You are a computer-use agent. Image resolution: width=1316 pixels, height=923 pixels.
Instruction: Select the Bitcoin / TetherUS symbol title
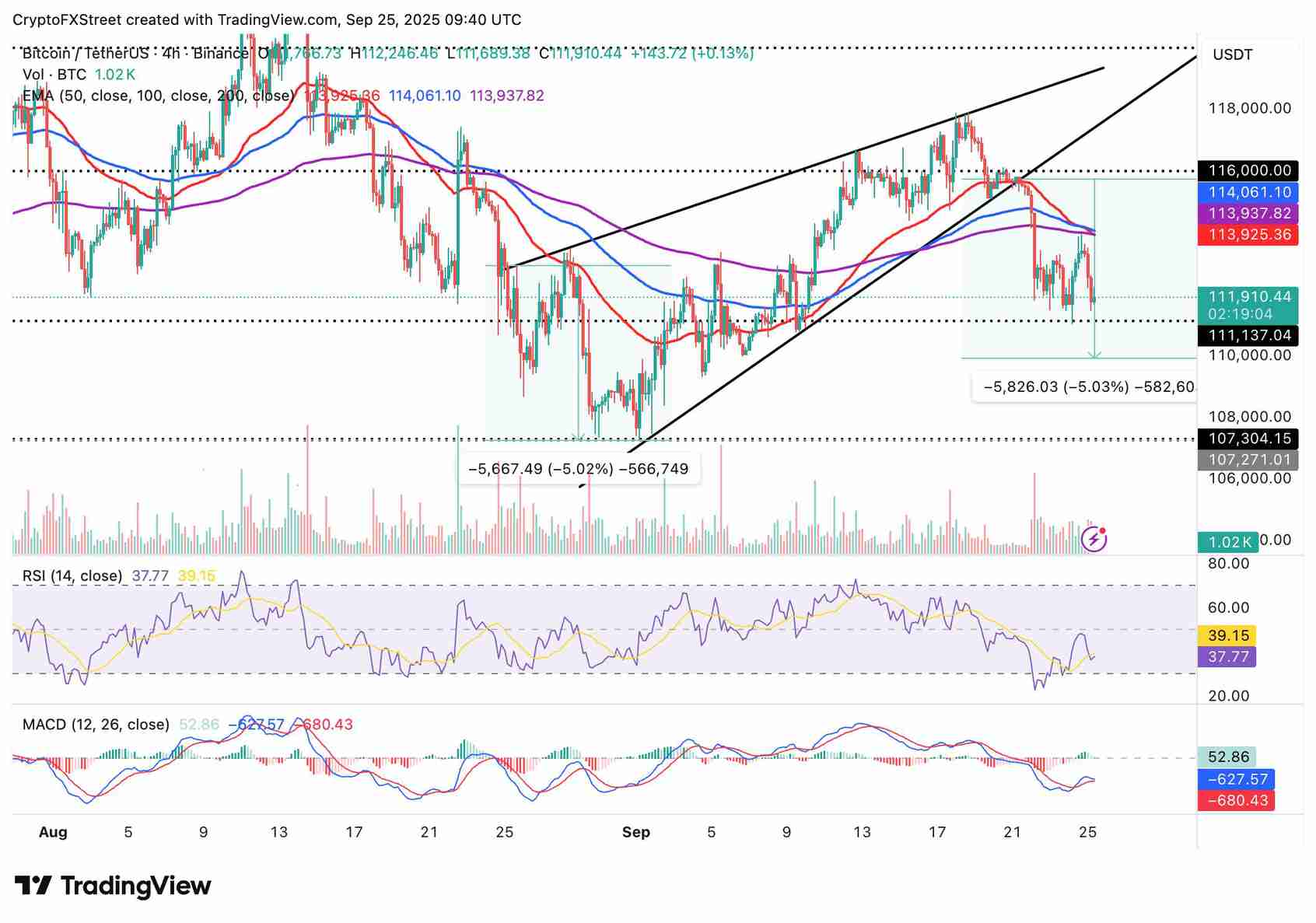tap(86, 54)
